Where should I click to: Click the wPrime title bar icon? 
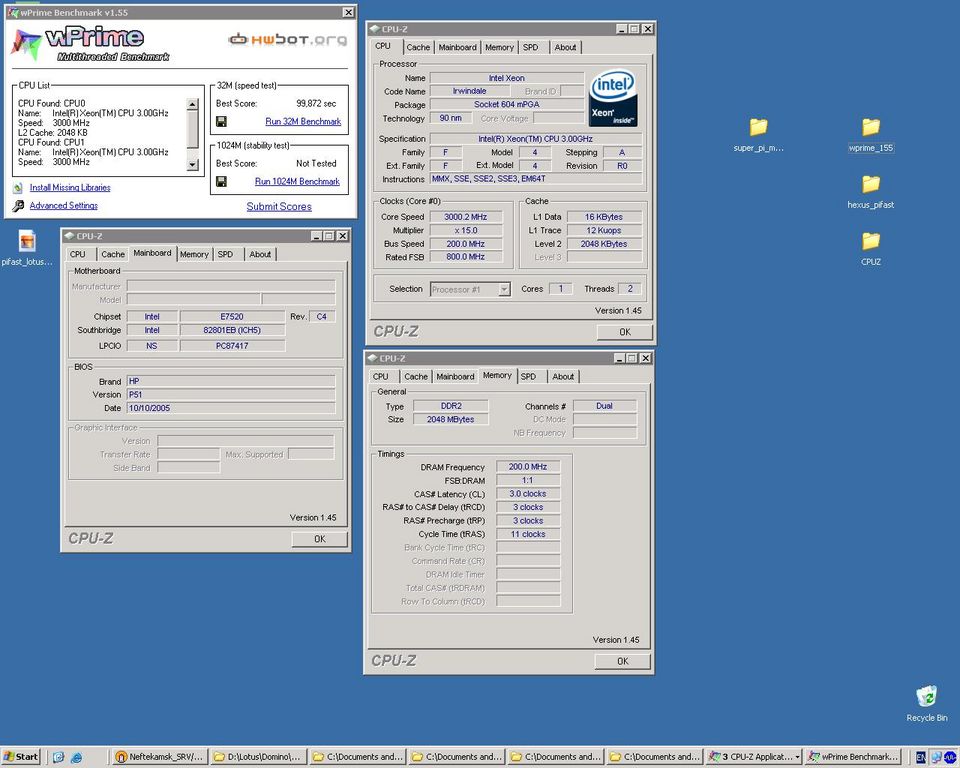(13, 12)
